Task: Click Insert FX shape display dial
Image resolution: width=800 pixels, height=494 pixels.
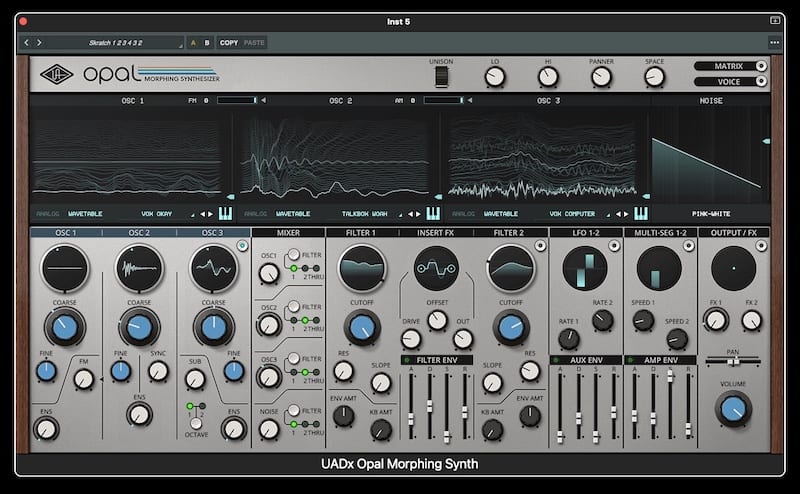Action: click(436, 268)
